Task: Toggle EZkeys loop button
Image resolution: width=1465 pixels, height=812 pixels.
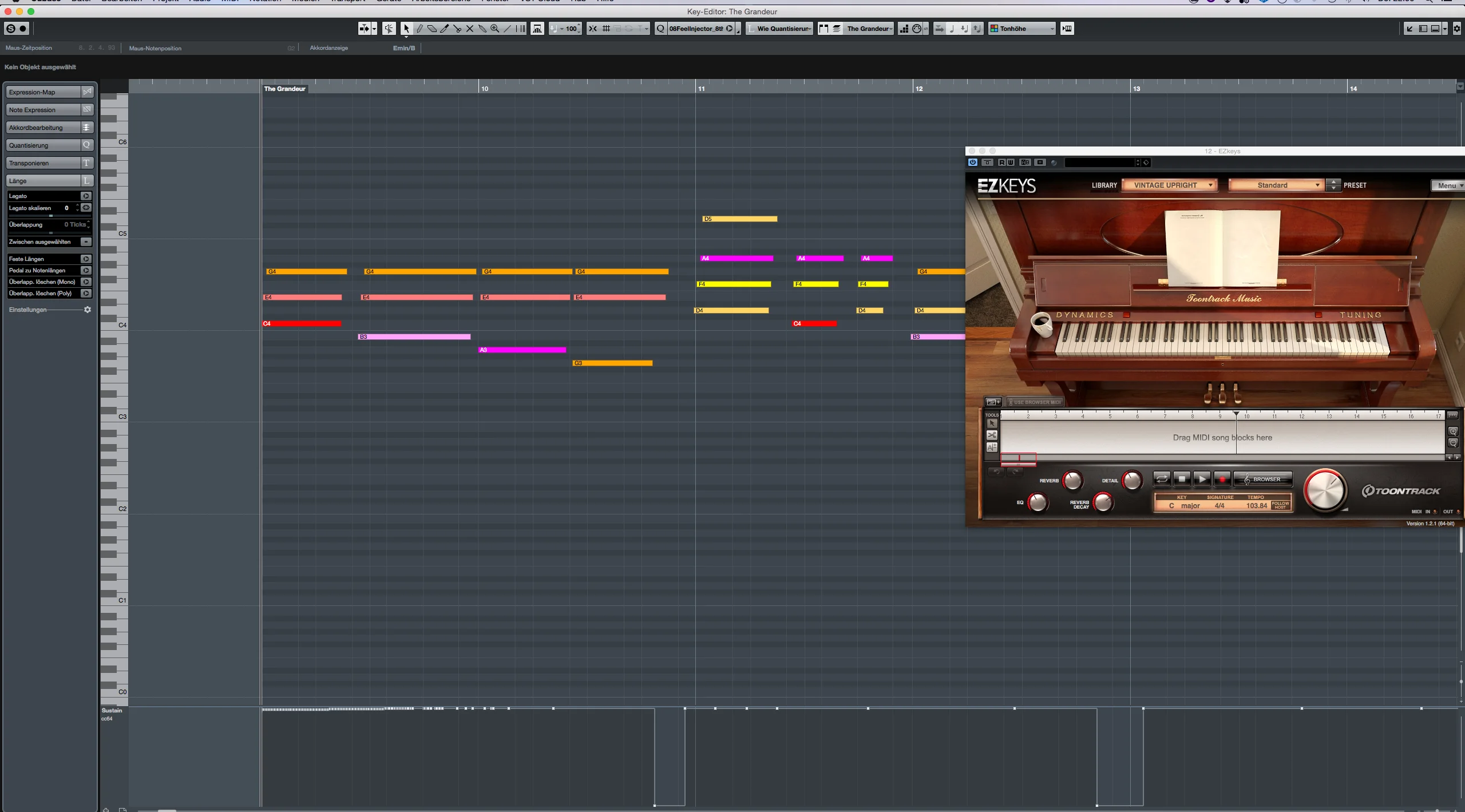Action: (x=1162, y=479)
